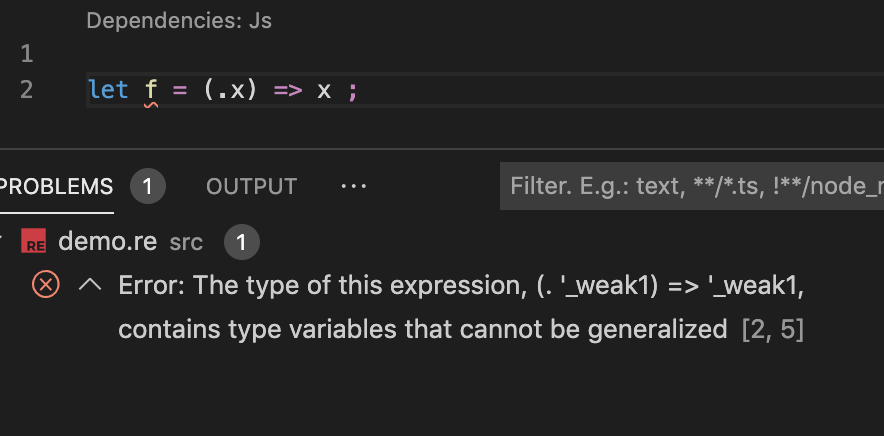The image size is (884, 436).
Task: Open the panel's more actions ellipsis
Action: (x=353, y=186)
